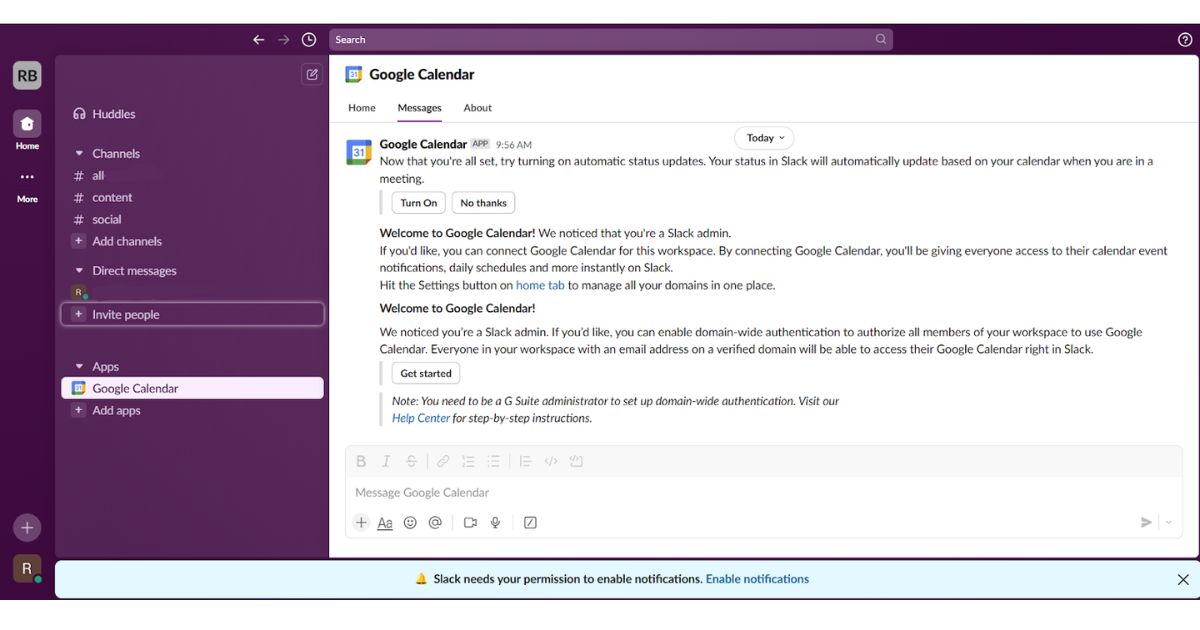Viewport: 1200px width, 630px height.
Task: Click the Search field
Action: point(611,40)
